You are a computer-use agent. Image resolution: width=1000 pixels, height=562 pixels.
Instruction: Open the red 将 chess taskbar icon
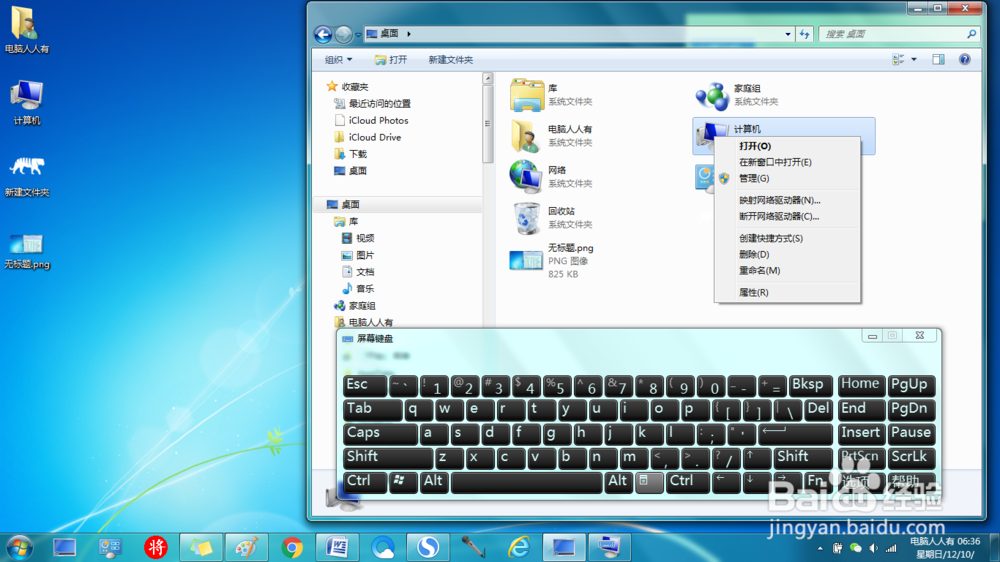point(156,547)
